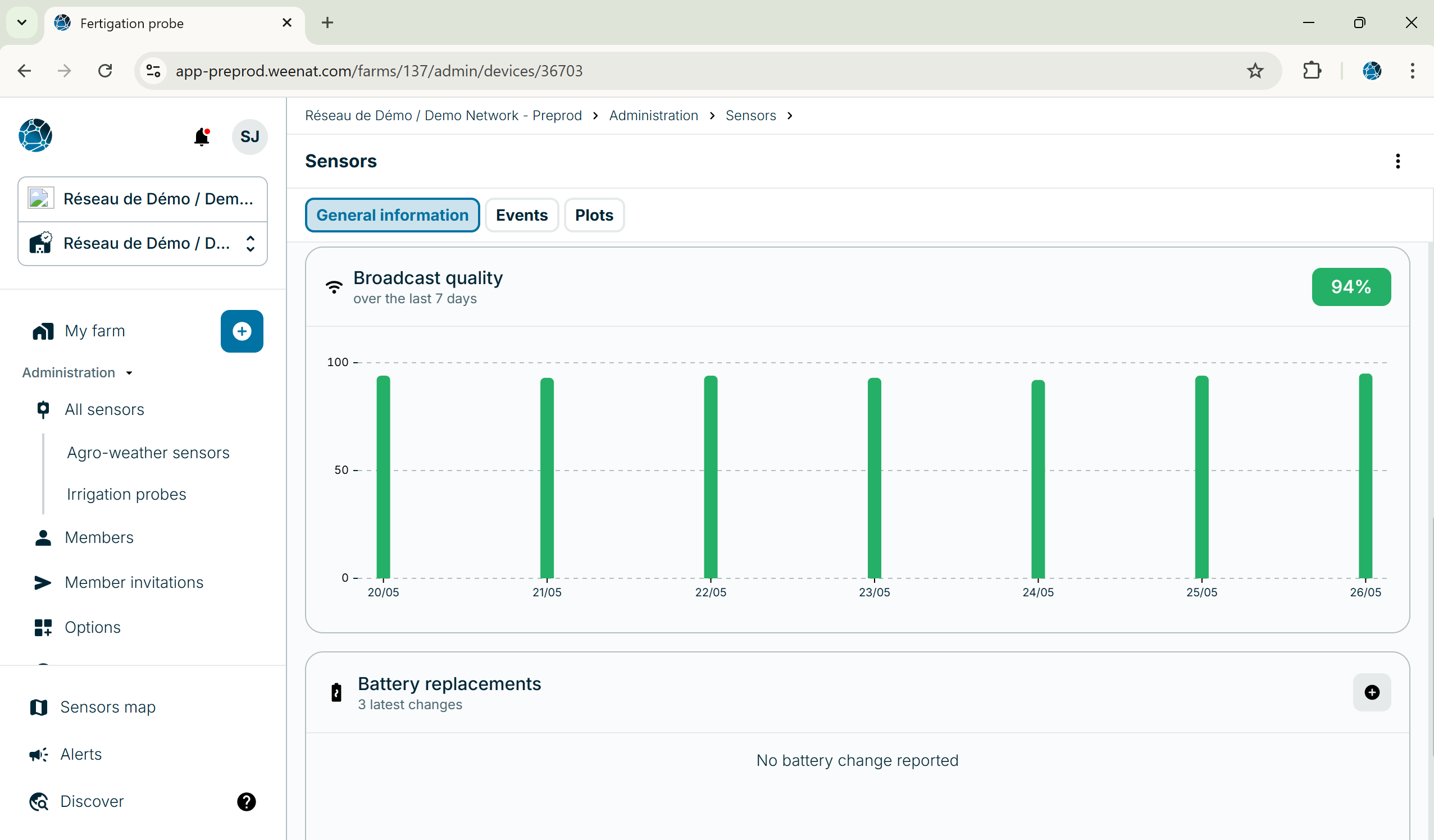
Task: Open Sensors map
Action: [x=107, y=707]
